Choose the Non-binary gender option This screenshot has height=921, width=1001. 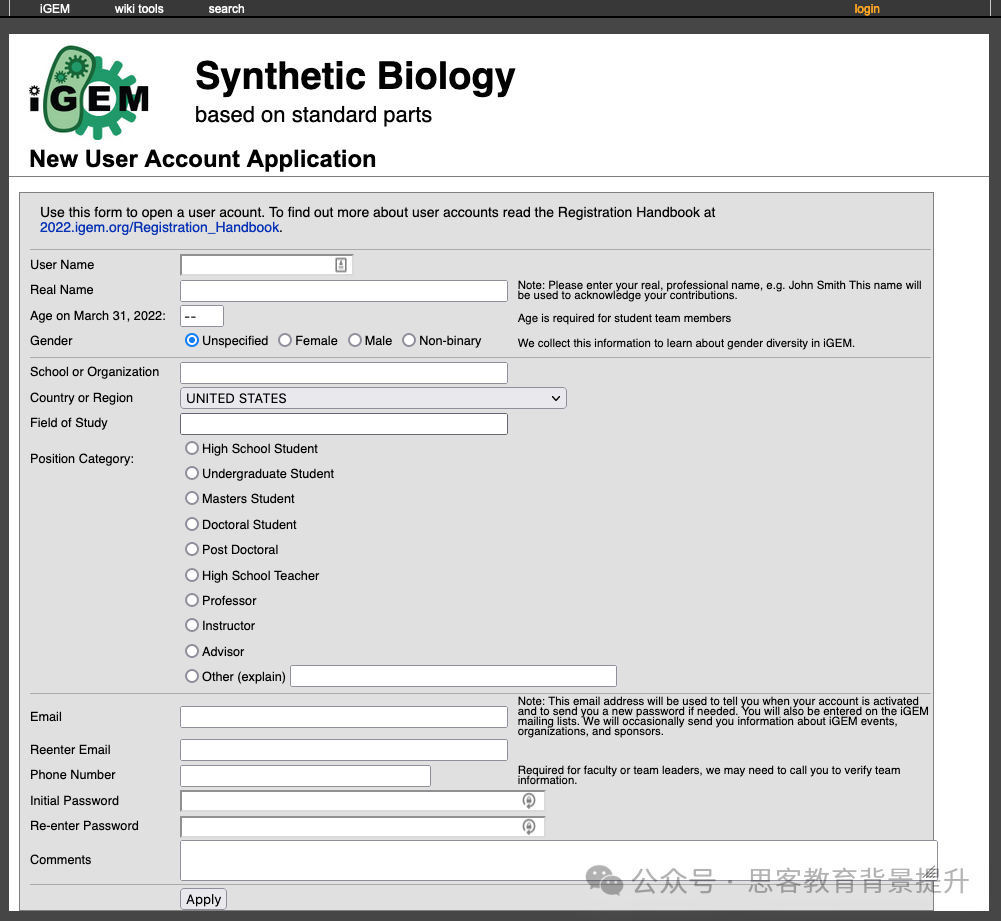[409, 341]
